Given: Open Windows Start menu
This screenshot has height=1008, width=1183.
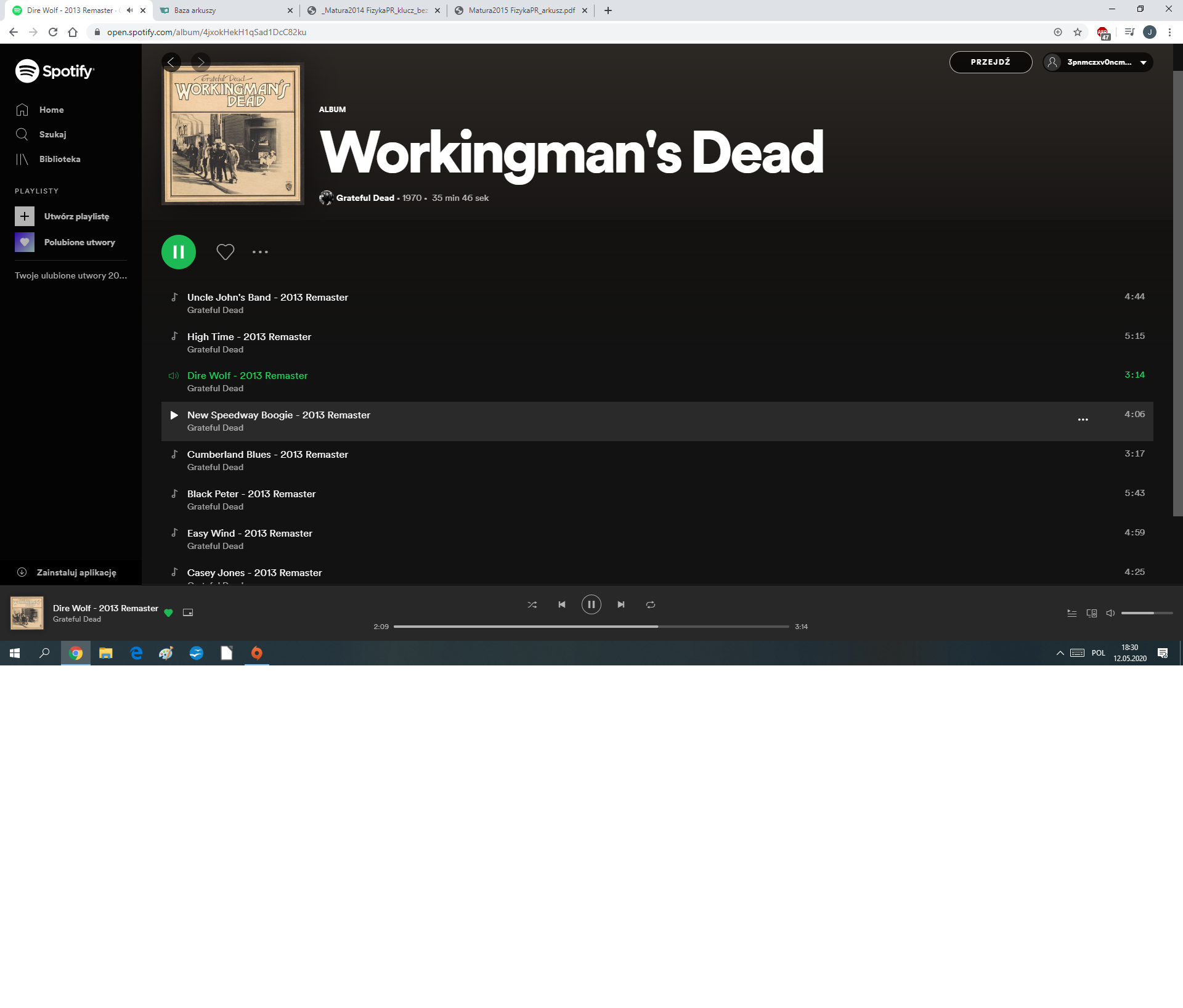Looking at the screenshot, I should pos(15,653).
